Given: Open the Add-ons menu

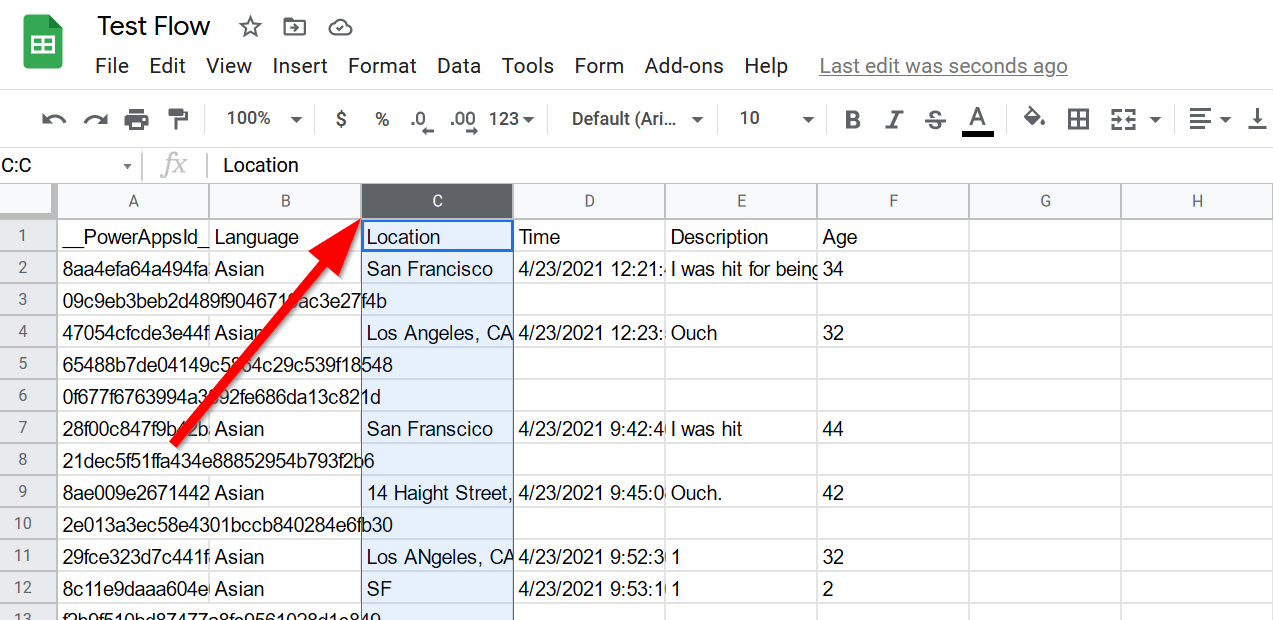Looking at the screenshot, I should 684,66.
